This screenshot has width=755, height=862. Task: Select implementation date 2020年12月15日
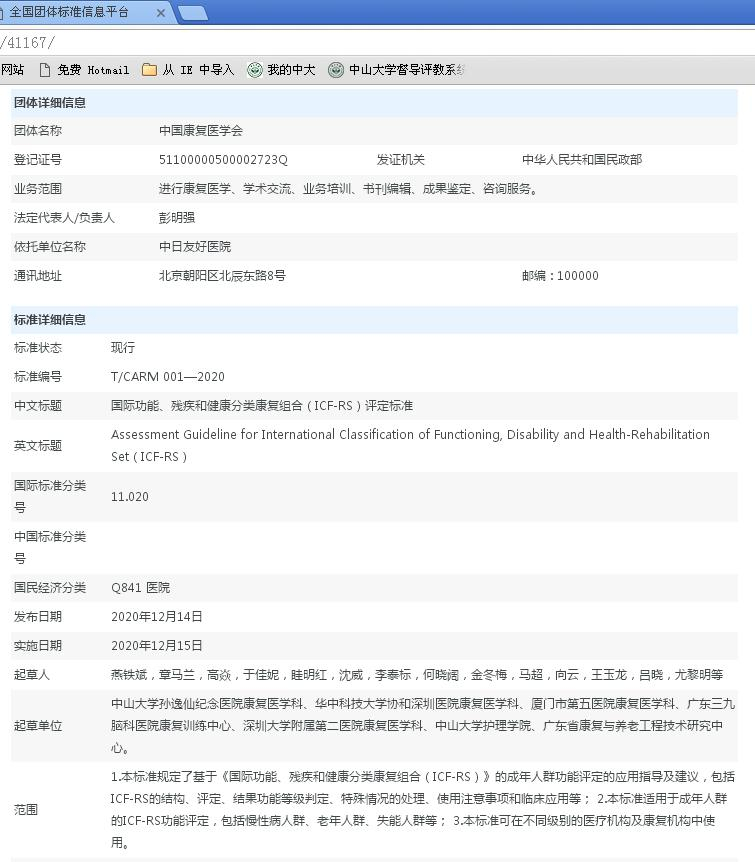(x=157, y=646)
